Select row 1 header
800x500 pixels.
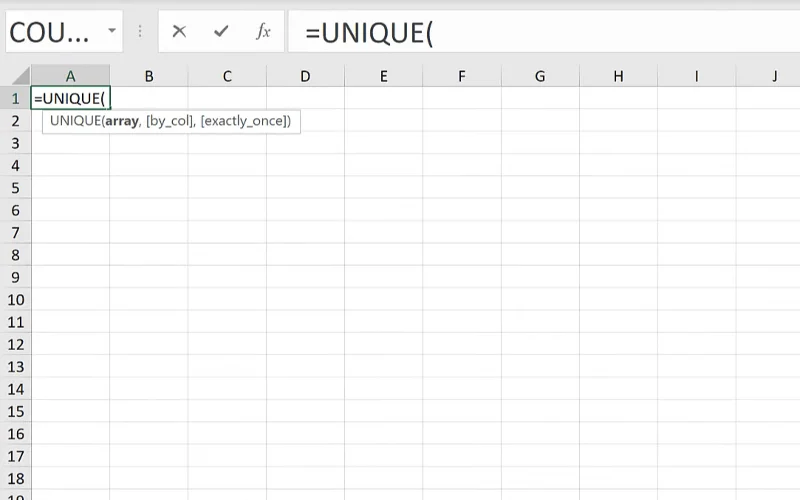point(15,98)
